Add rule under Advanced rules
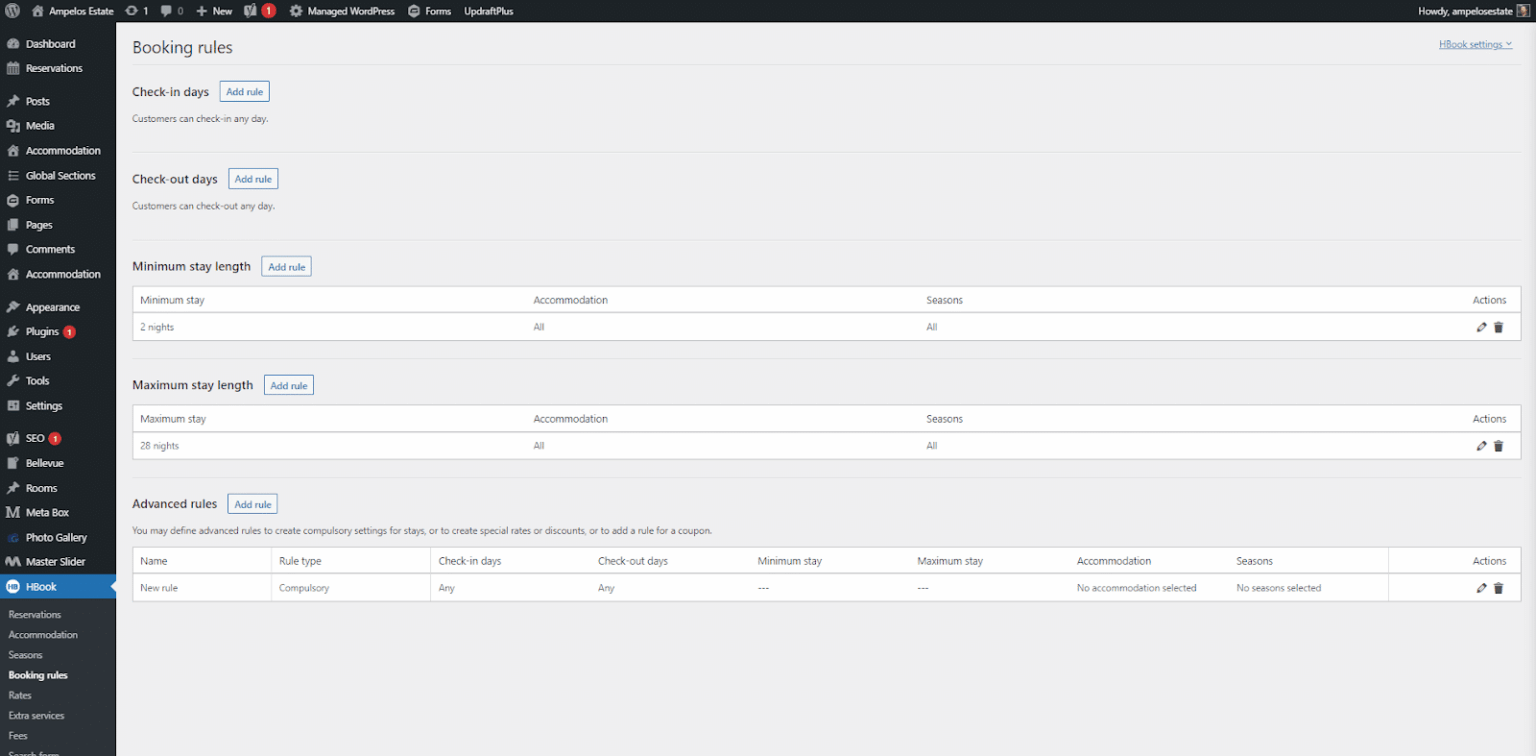The width and height of the screenshot is (1536, 756). tap(252, 504)
